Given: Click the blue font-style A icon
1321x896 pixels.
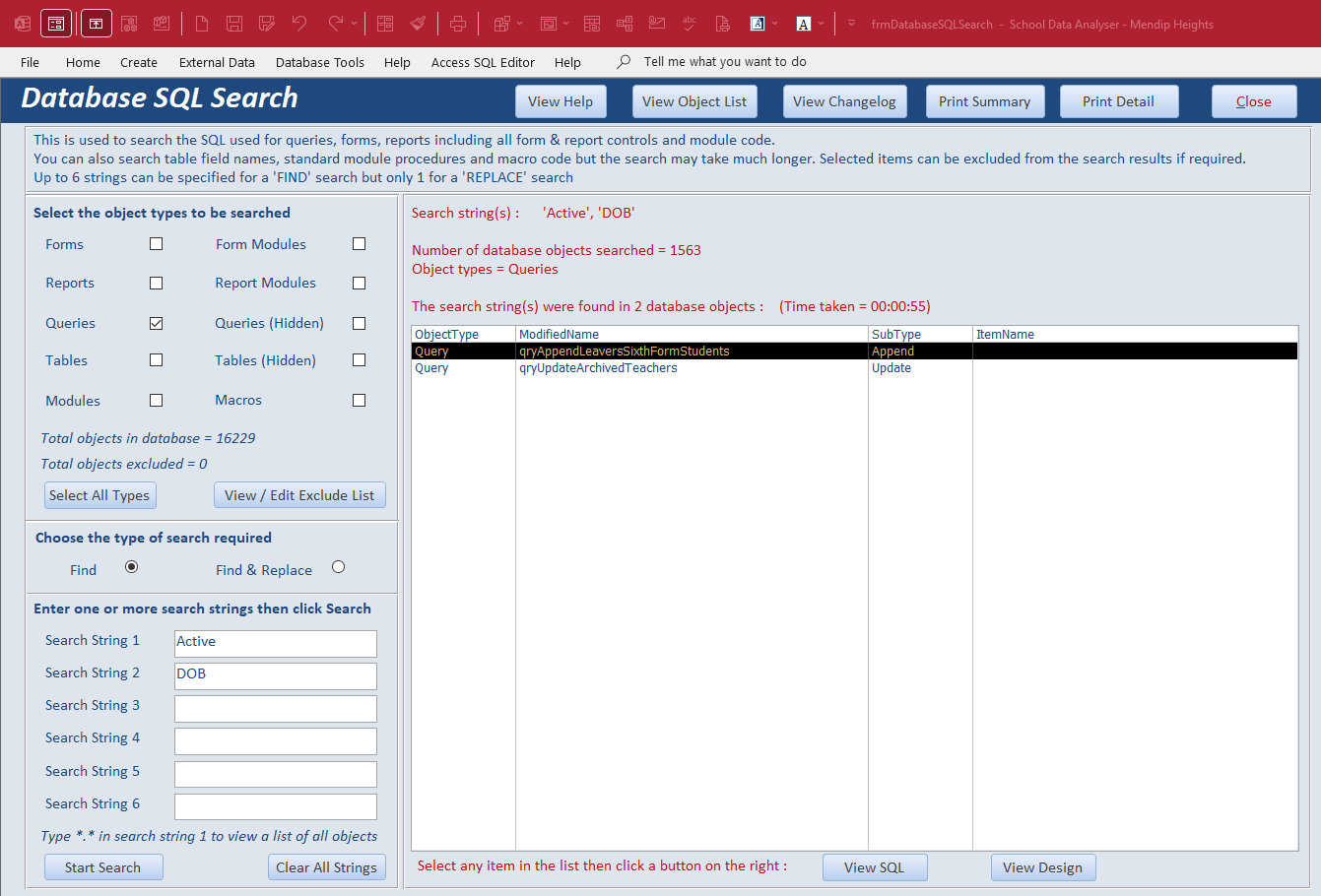Looking at the screenshot, I should (x=758, y=24).
